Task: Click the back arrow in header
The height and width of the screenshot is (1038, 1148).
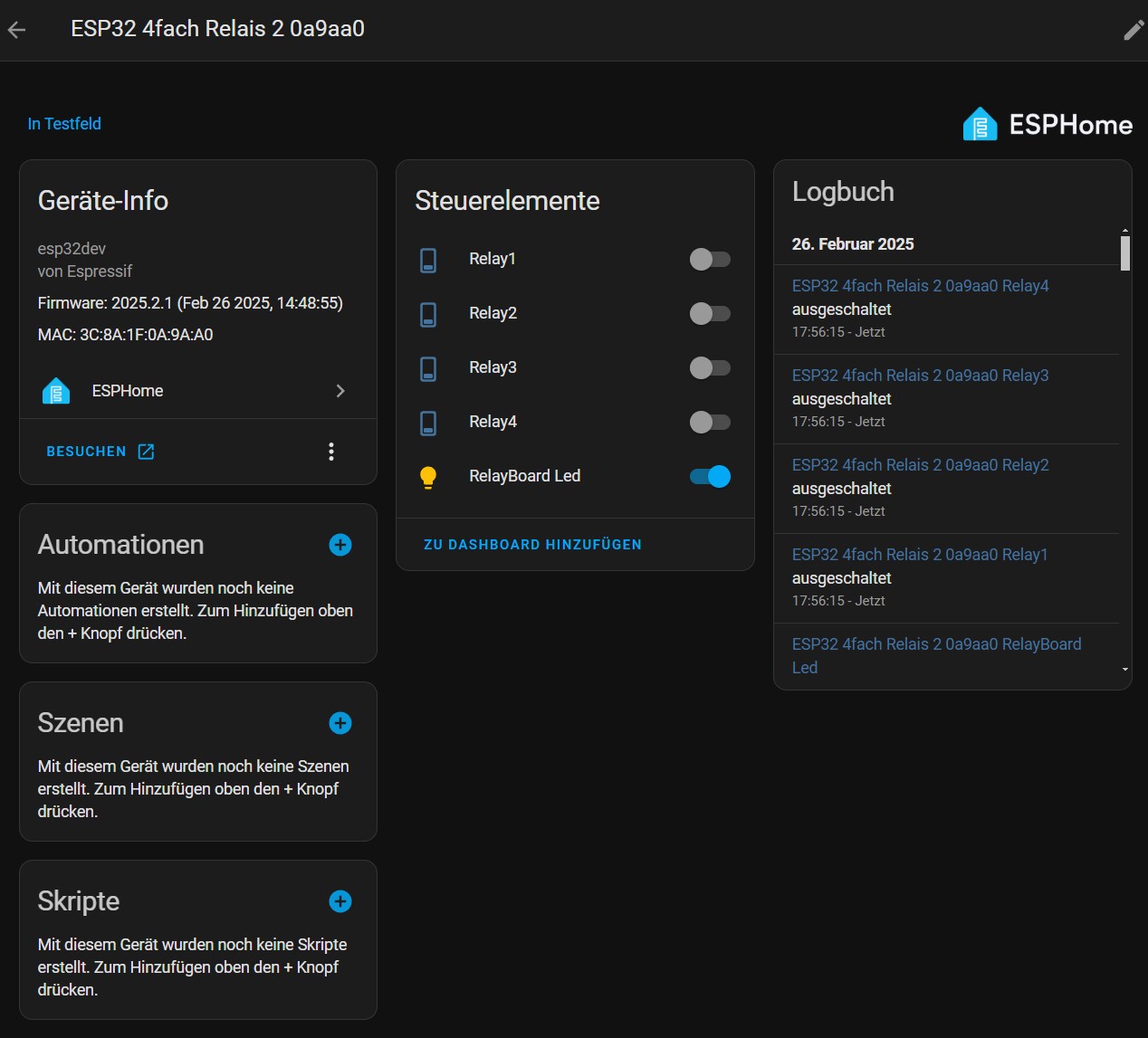Action: point(17,30)
